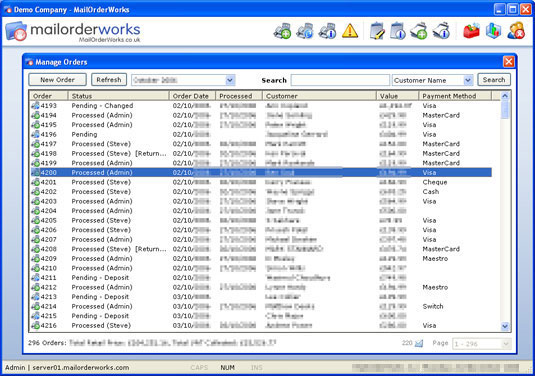Click the Switch payment cell of order 4214

coord(433,306)
